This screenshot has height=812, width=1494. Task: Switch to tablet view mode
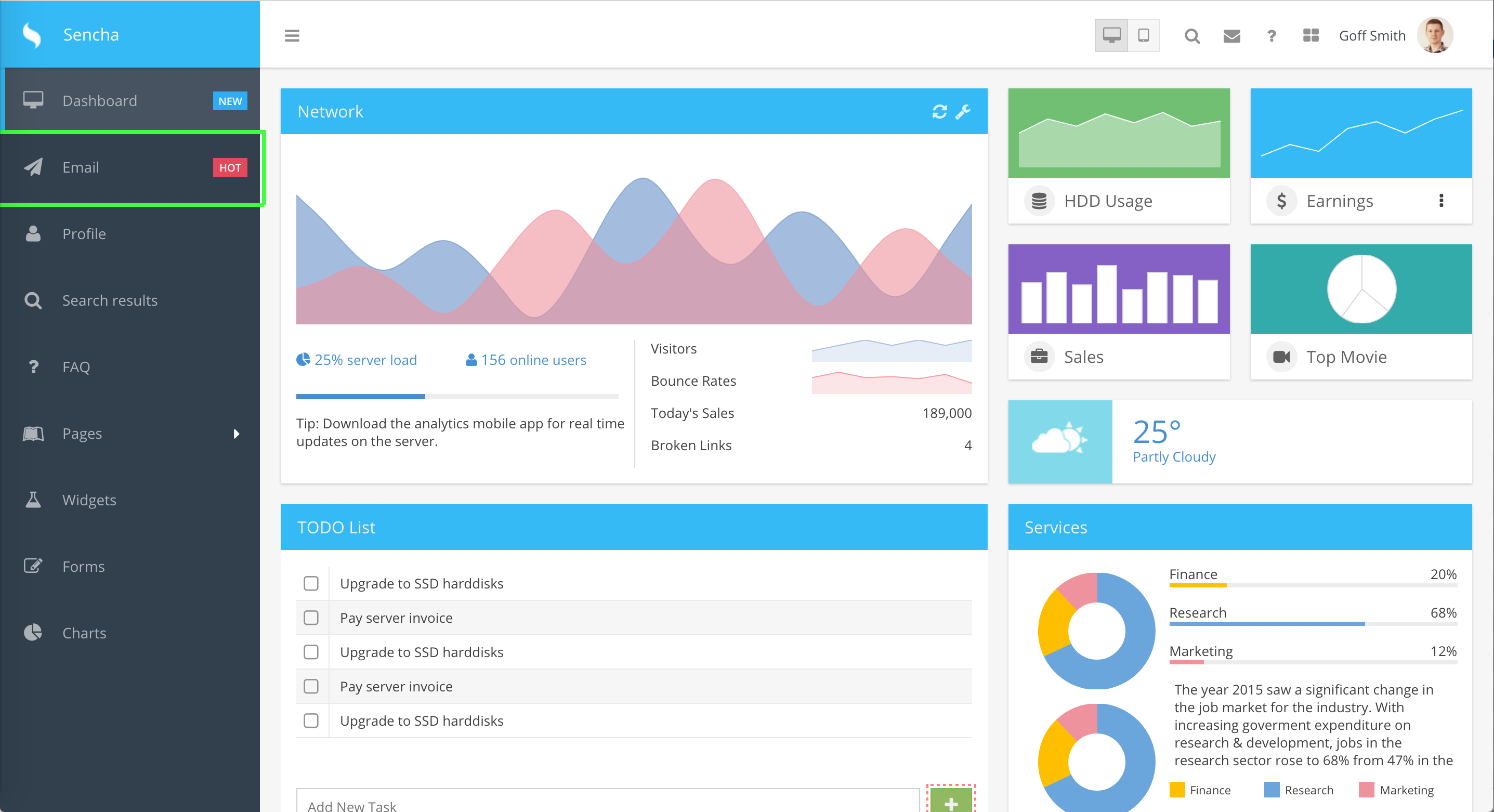1143,35
